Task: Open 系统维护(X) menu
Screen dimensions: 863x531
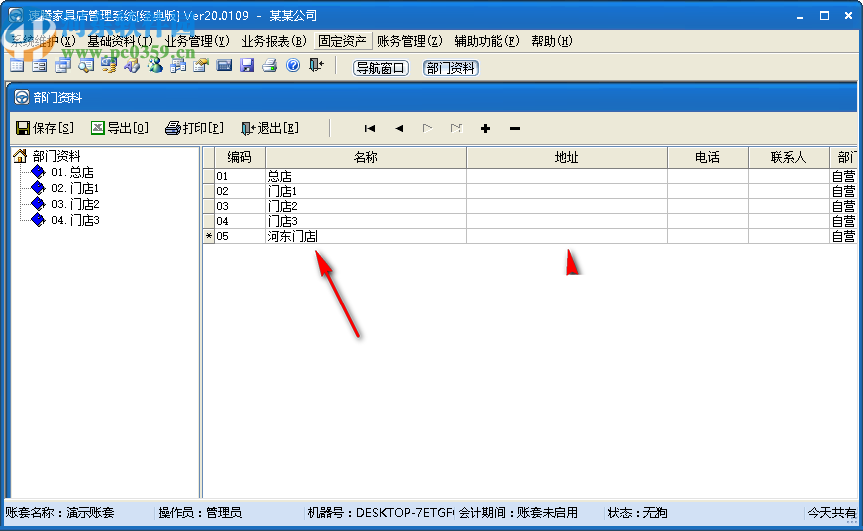Action: point(43,41)
